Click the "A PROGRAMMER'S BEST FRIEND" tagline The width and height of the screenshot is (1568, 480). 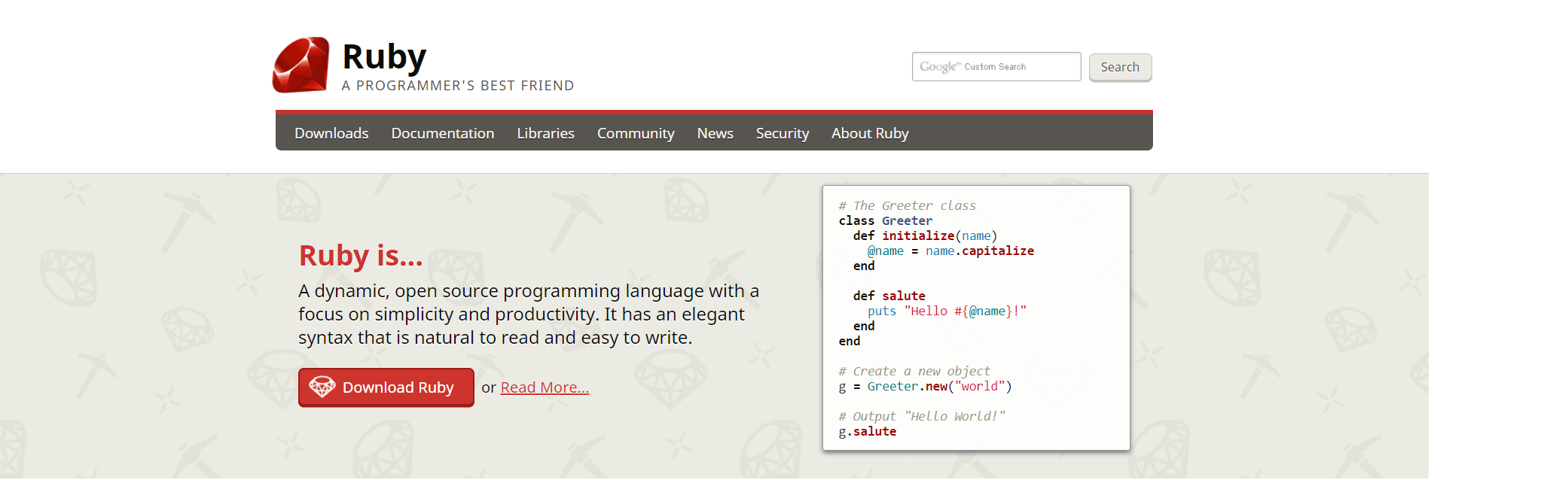(x=458, y=86)
